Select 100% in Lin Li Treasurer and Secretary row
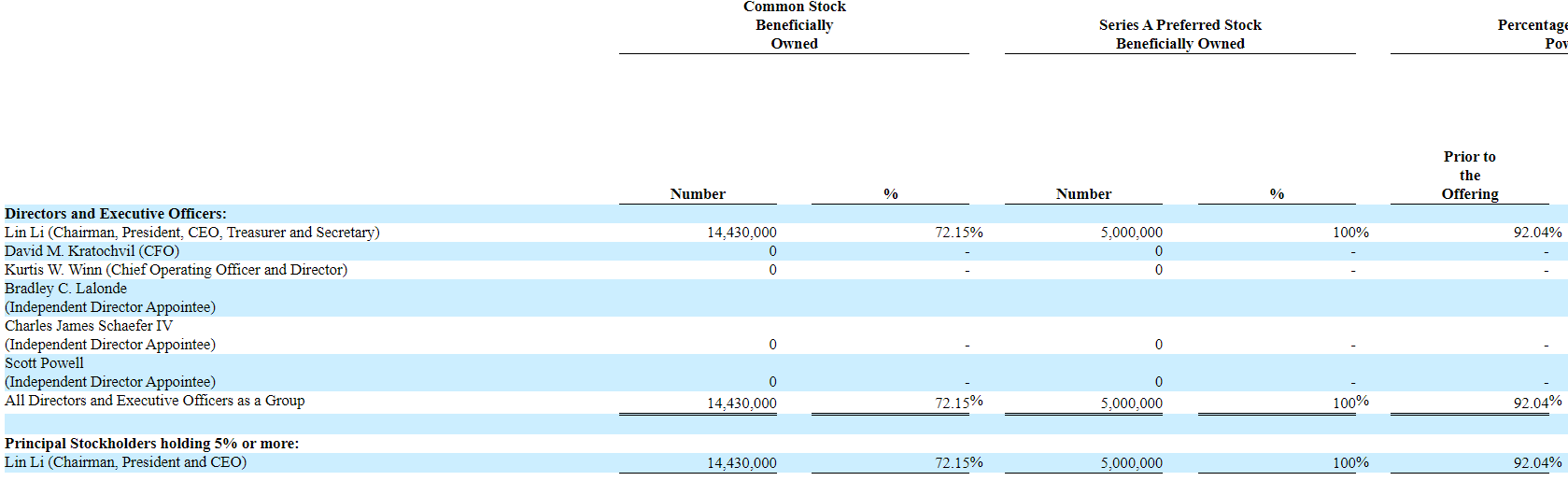The height and width of the screenshot is (481, 1568). [x=1350, y=233]
